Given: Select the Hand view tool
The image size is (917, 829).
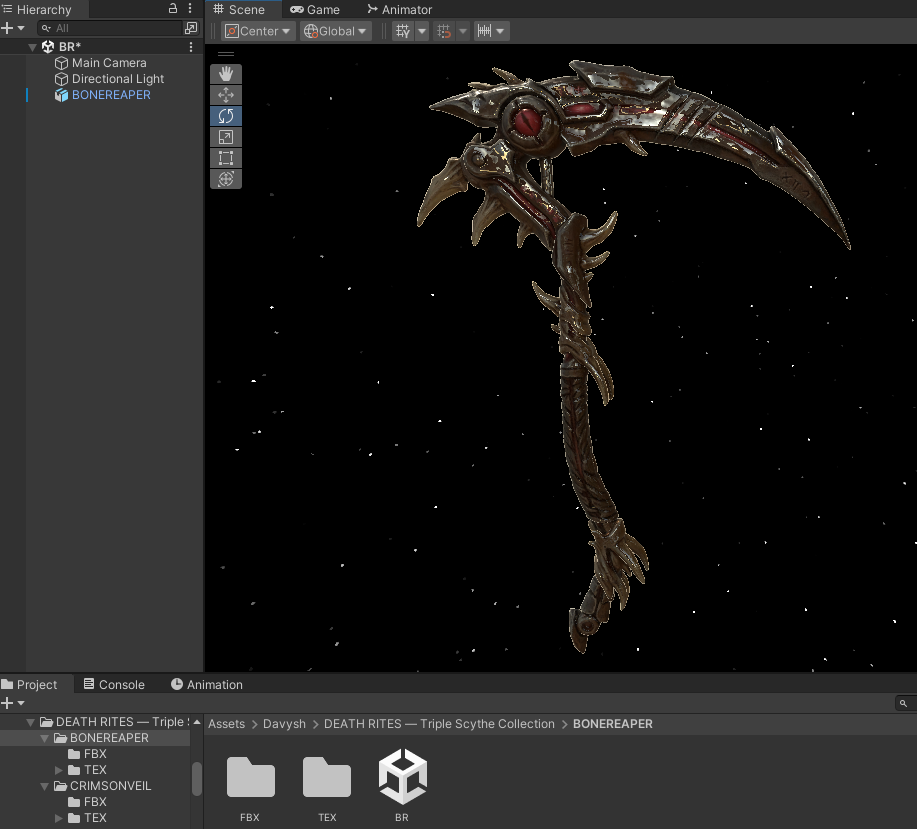Looking at the screenshot, I should coord(226,74).
